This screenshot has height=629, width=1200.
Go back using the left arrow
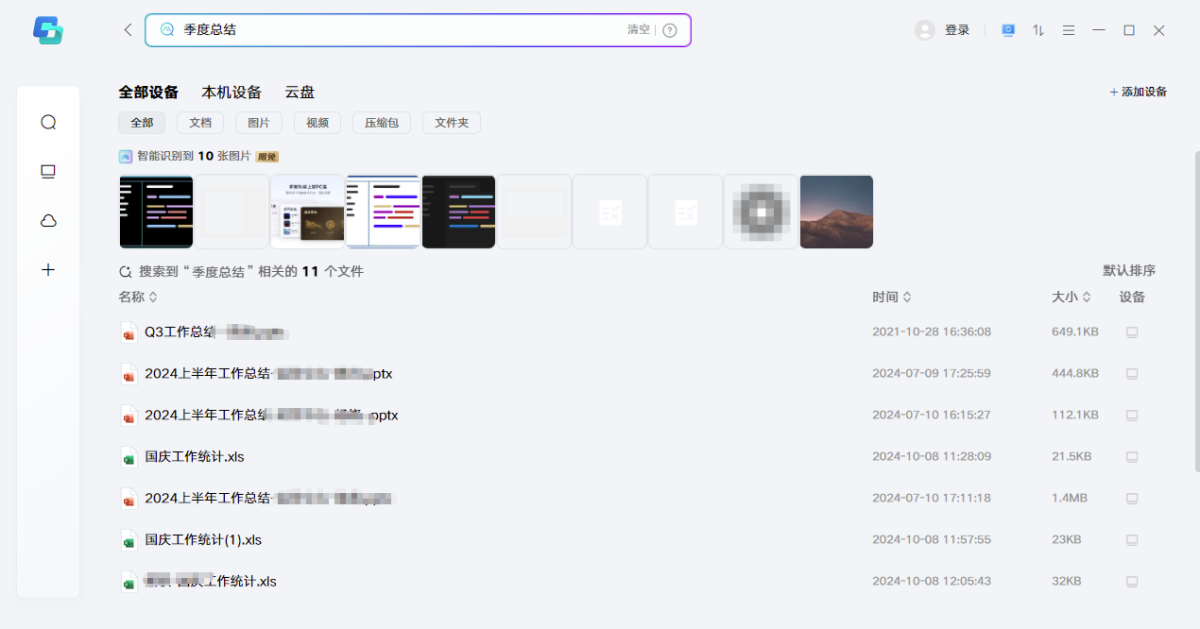click(x=128, y=30)
